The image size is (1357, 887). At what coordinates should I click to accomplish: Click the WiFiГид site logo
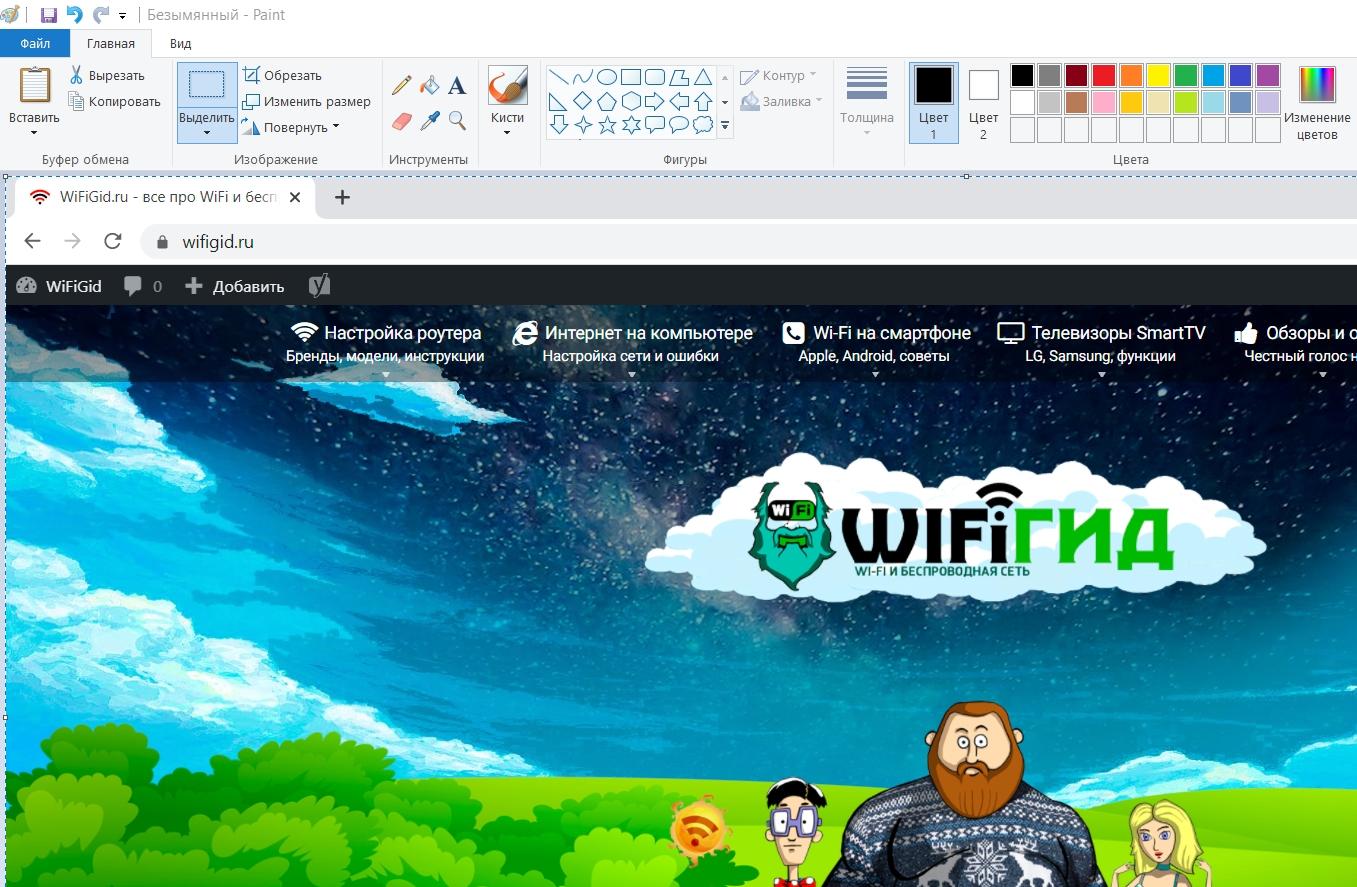pos(957,529)
